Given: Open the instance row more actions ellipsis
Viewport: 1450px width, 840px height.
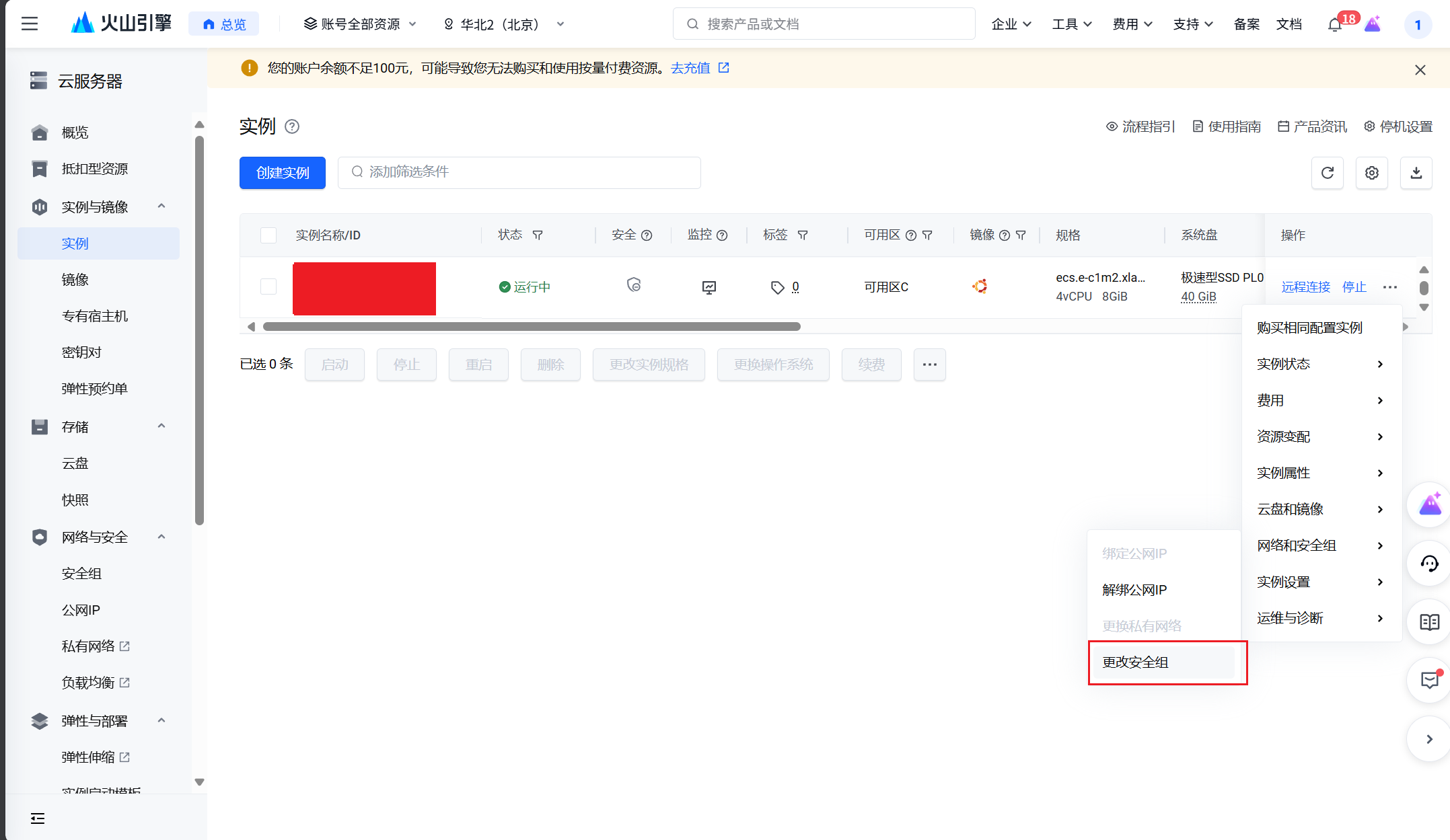Looking at the screenshot, I should tap(1390, 287).
